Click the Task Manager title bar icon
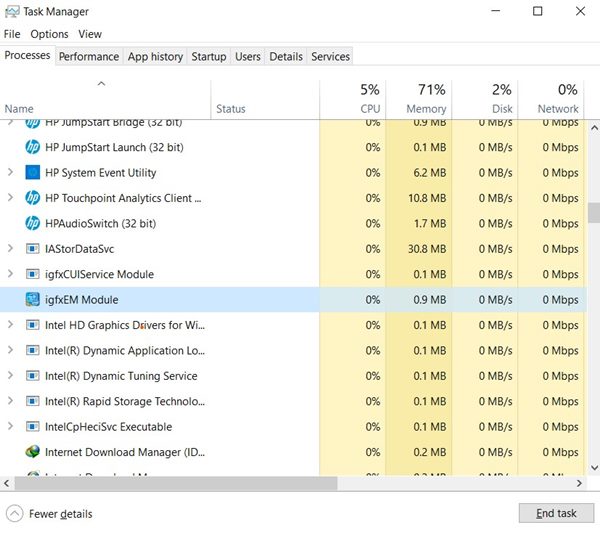Image resolution: width=600 pixels, height=535 pixels. [x=12, y=11]
